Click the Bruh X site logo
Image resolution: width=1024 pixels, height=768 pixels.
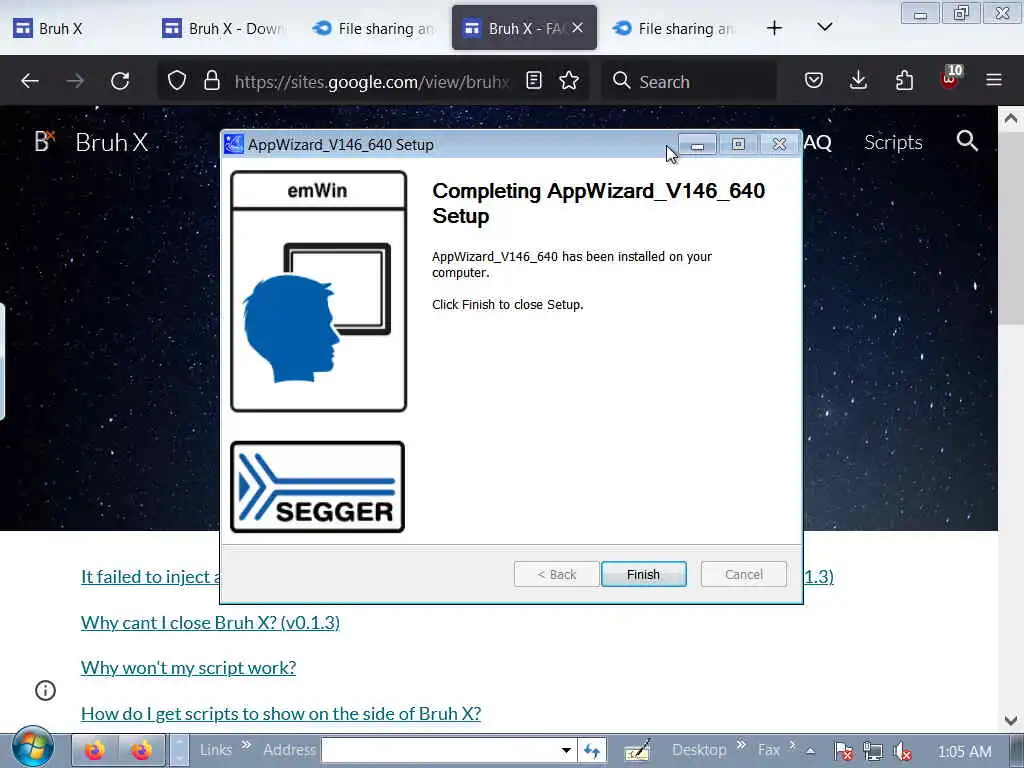(x=44, y=142)
